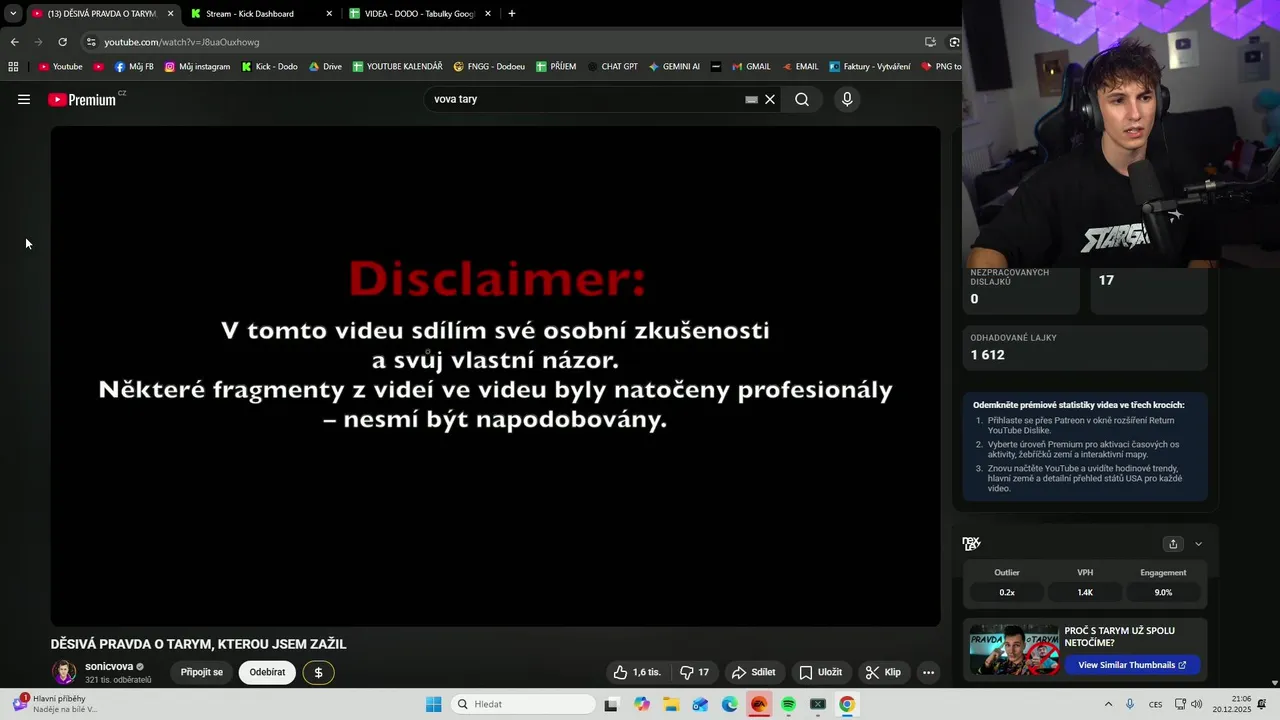
Task: Click the address bar URL field
Action: 500,42
